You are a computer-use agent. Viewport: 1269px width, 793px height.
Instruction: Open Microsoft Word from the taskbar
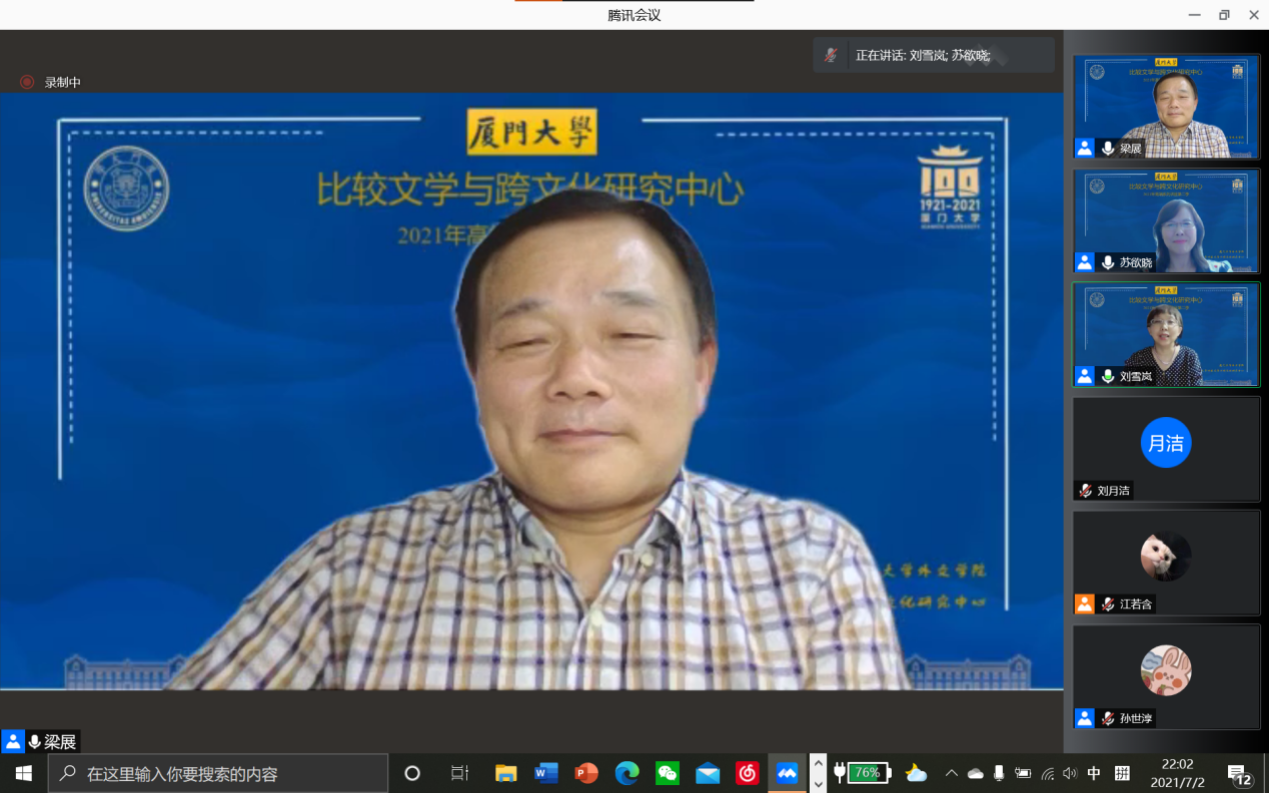tap(546, 773)
